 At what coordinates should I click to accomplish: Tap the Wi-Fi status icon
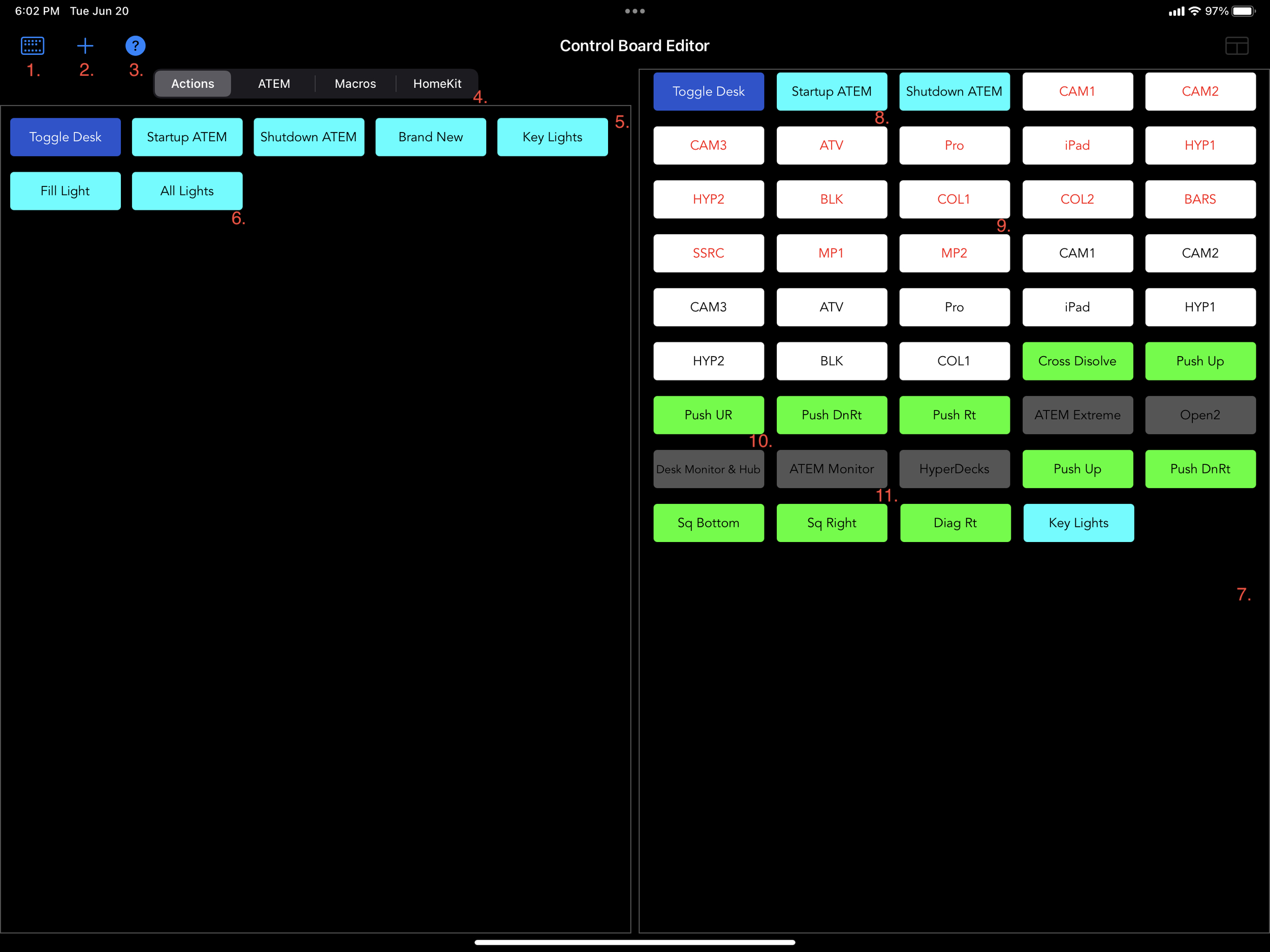(x=1194, y=11)
